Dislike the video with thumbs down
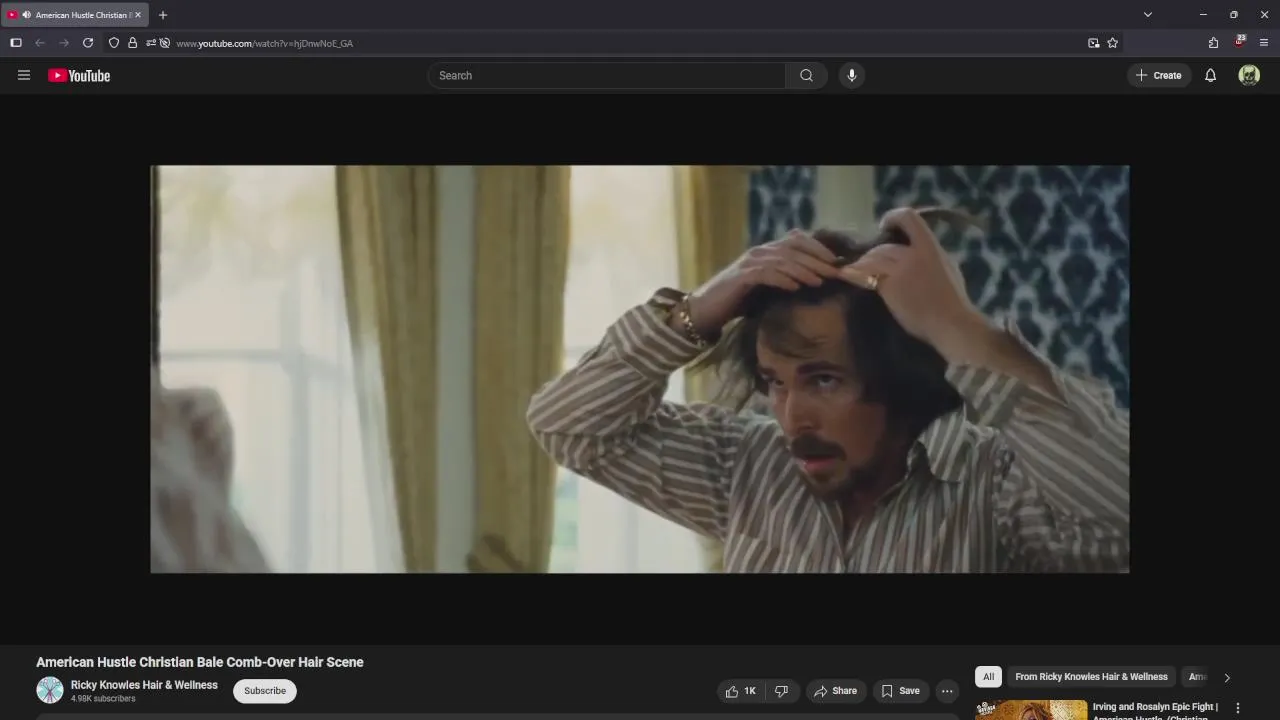This screenshot has width=1280, height=720. [781, 691]
